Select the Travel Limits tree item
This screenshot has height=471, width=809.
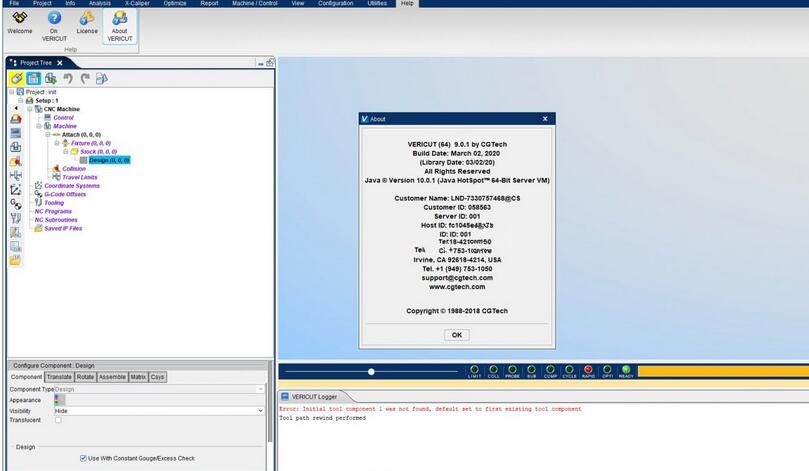[x=79, y=177]
